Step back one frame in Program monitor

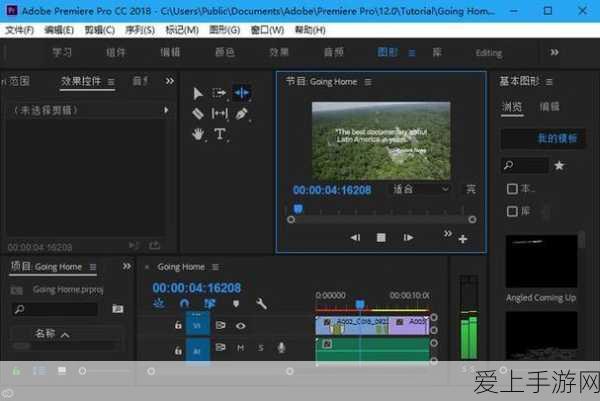(355, 238)
